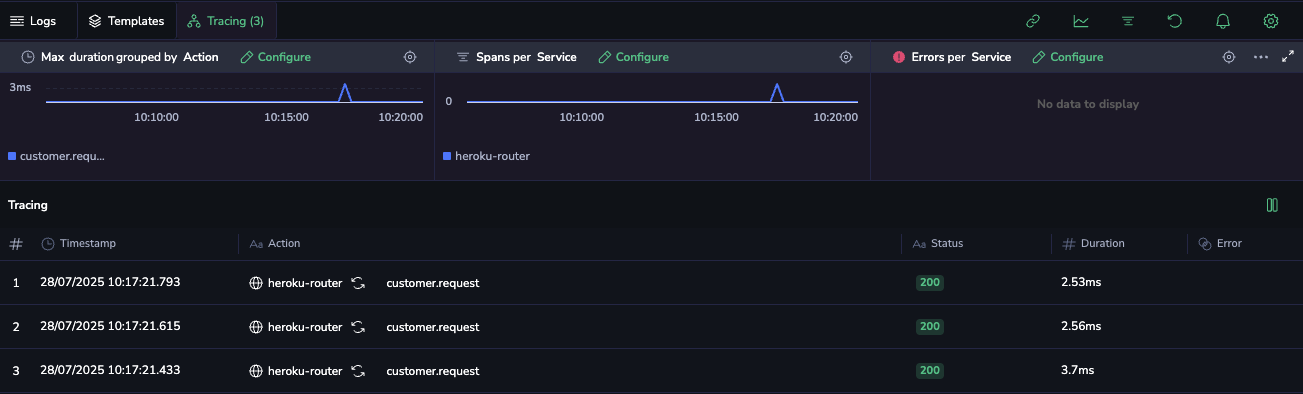Open the three-dot more options menu

[x=1260, y=57]
